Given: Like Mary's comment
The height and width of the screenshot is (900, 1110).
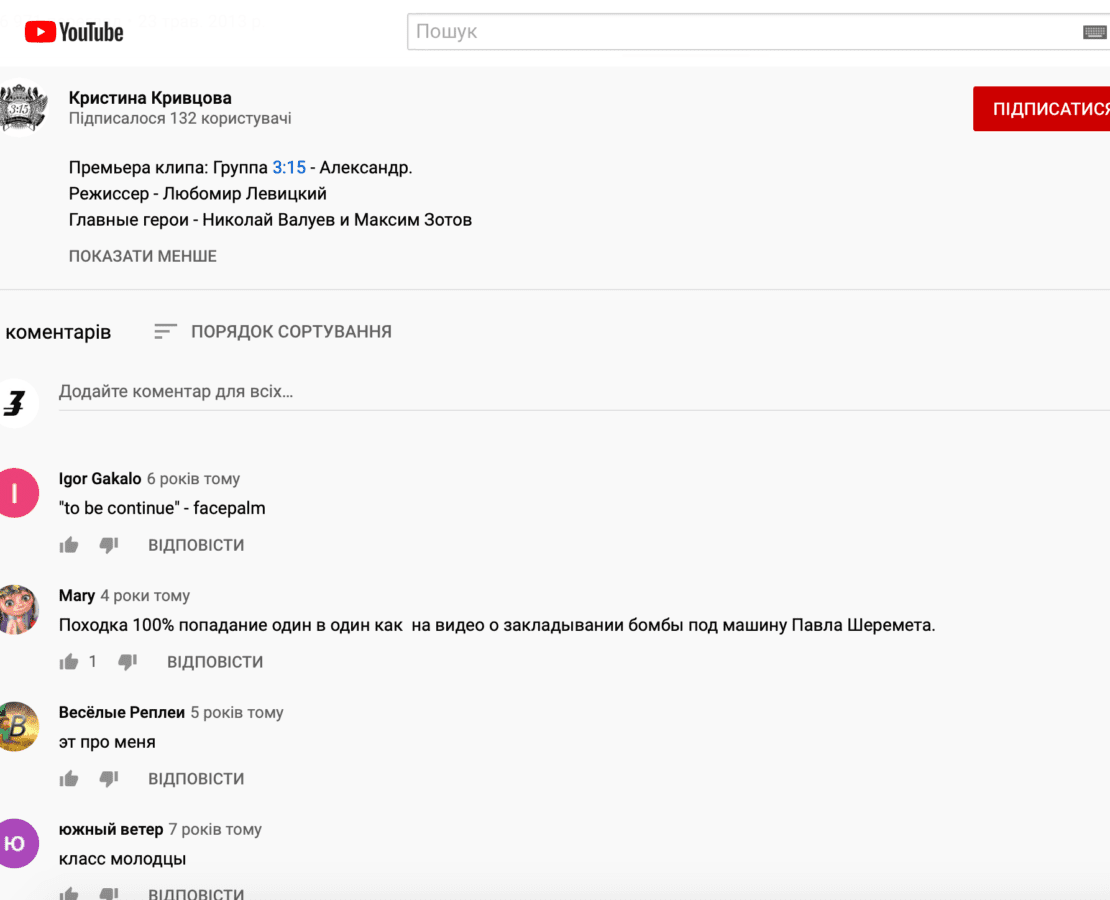Looking at the screenshot, I should tap(69, 661).
